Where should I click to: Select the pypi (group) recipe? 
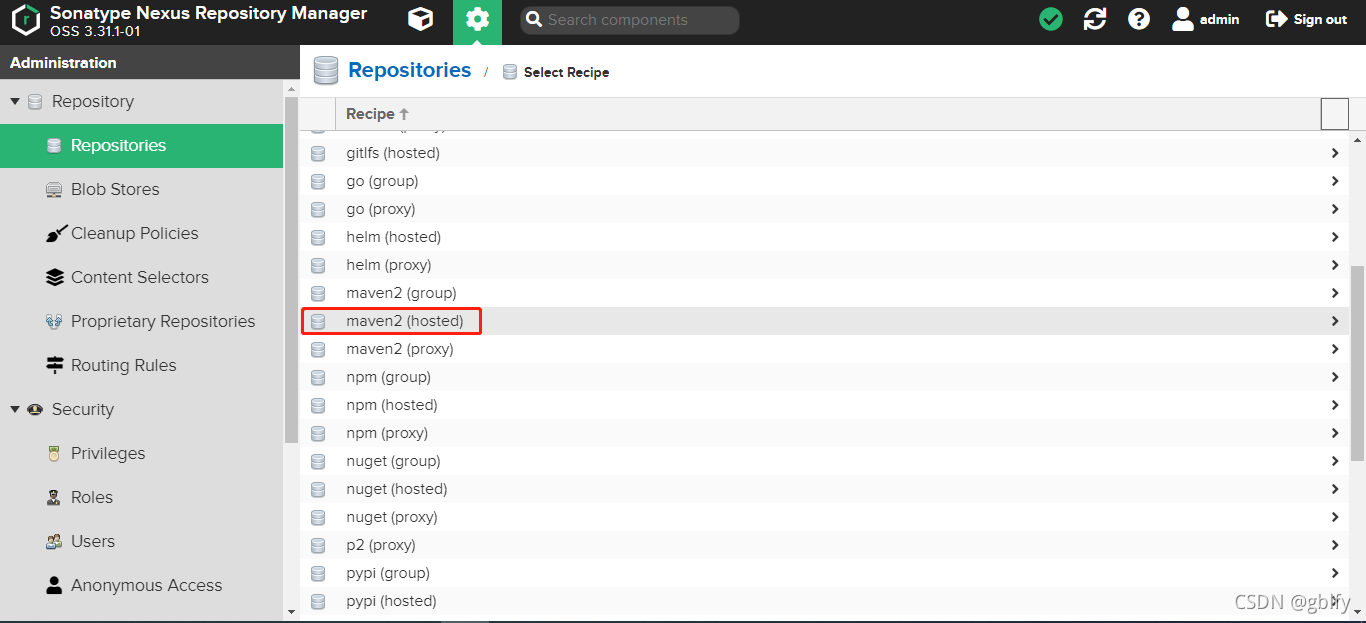(x=825, y=573)
